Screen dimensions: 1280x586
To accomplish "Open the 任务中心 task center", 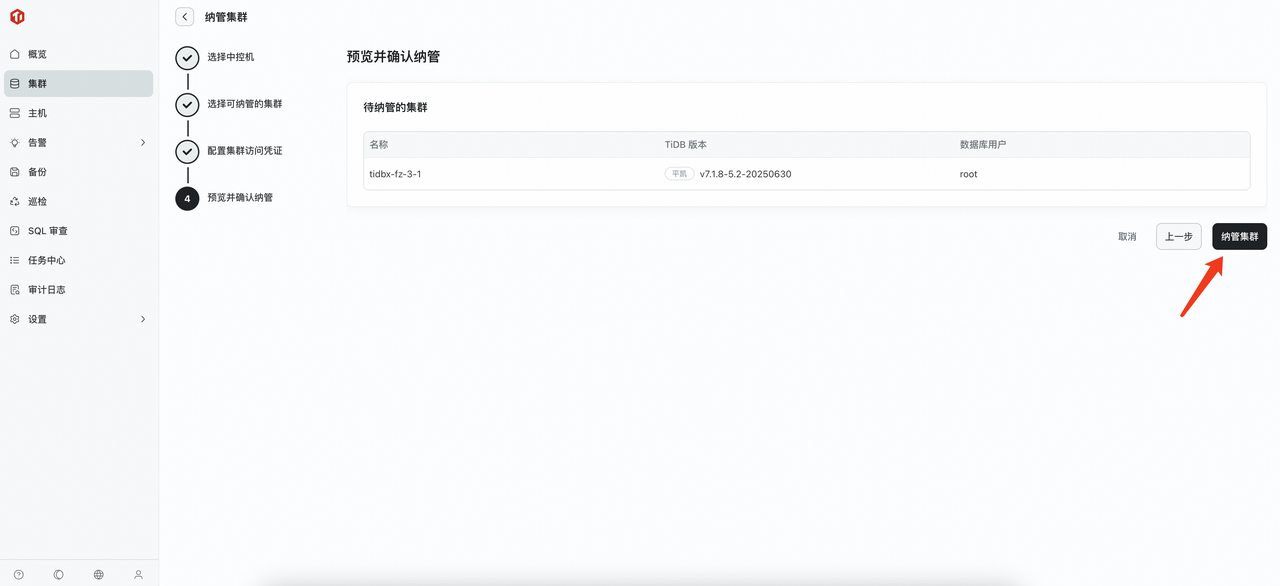I will click(x=47, y=259).
